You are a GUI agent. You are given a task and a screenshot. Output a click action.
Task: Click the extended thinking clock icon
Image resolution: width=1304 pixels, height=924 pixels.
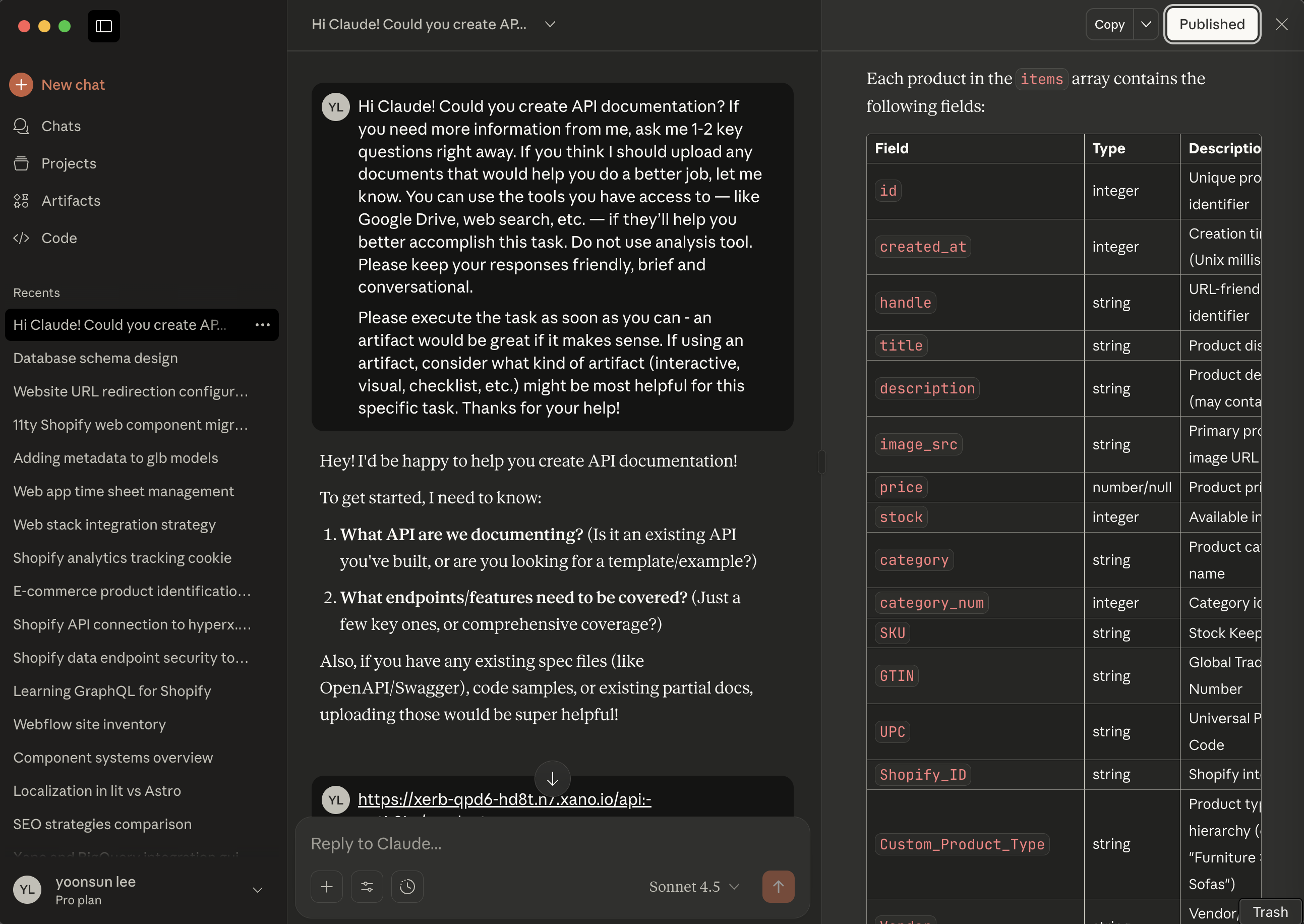click(407, 887)
